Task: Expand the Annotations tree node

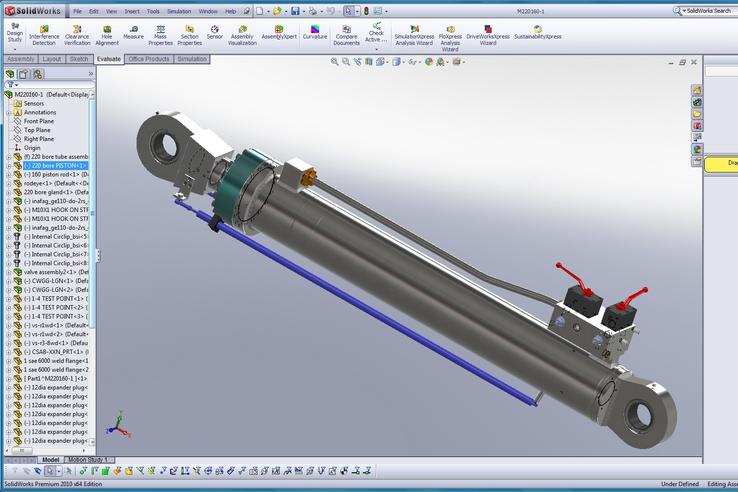Action: [8, 112]
